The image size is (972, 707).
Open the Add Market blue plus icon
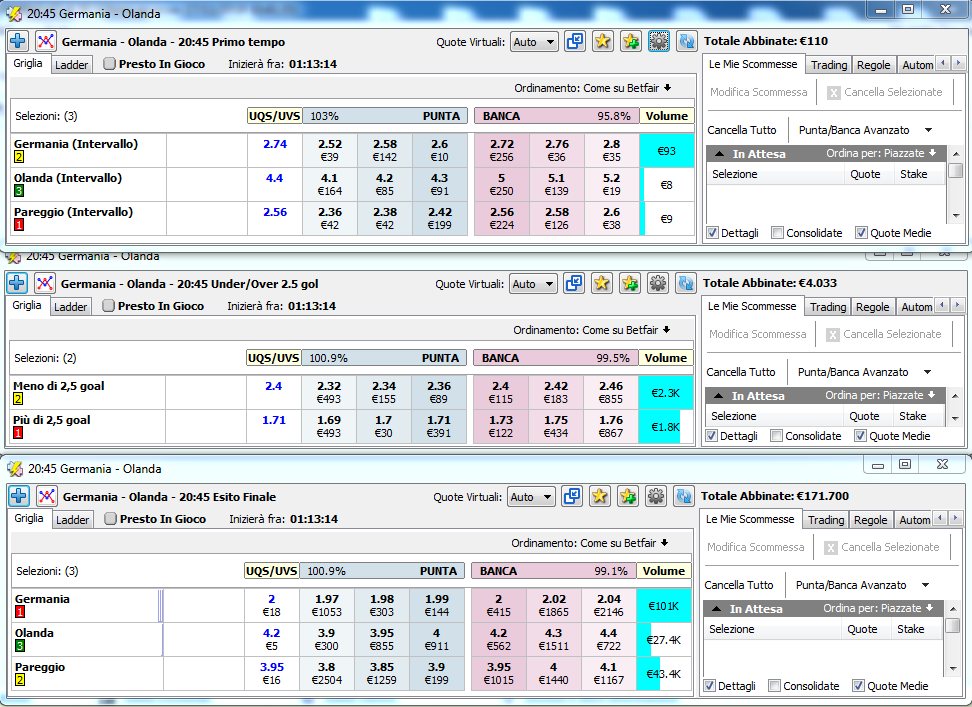[17, 41]
